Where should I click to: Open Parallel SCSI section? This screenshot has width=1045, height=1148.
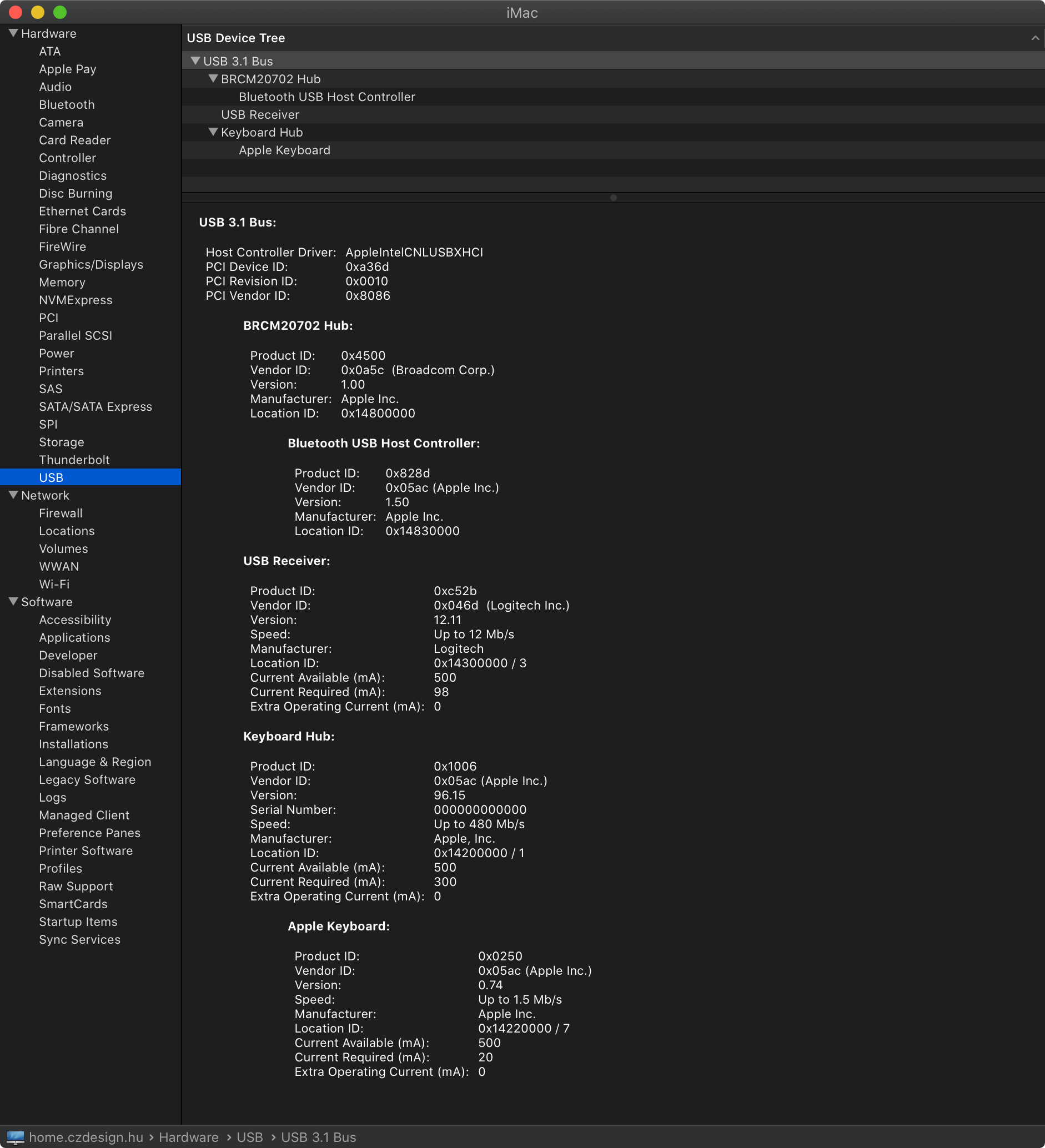coord(75,335)
